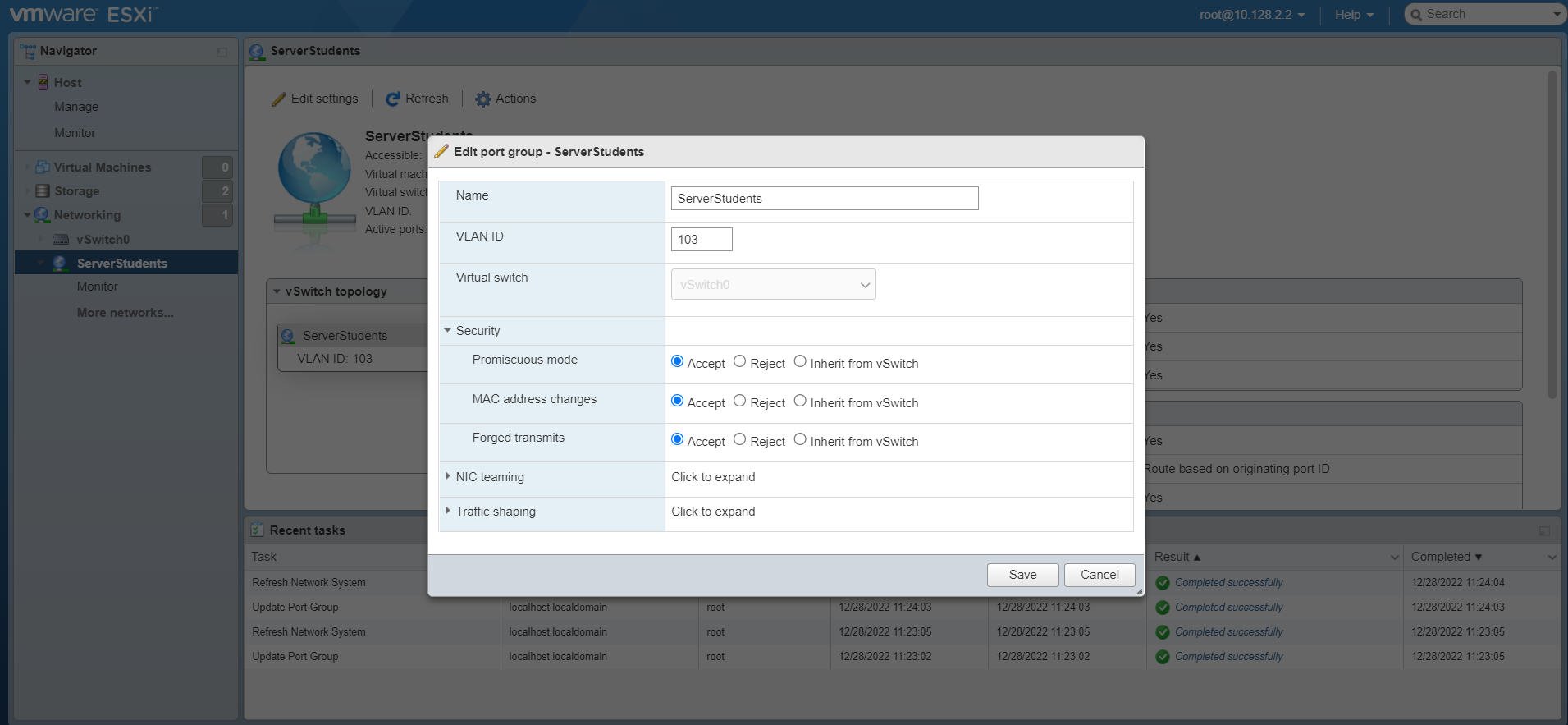The height and width of the screenshot is (725, 1568).
Task: Open the root@10.128.2.2 user menu
Action: 1252,15
